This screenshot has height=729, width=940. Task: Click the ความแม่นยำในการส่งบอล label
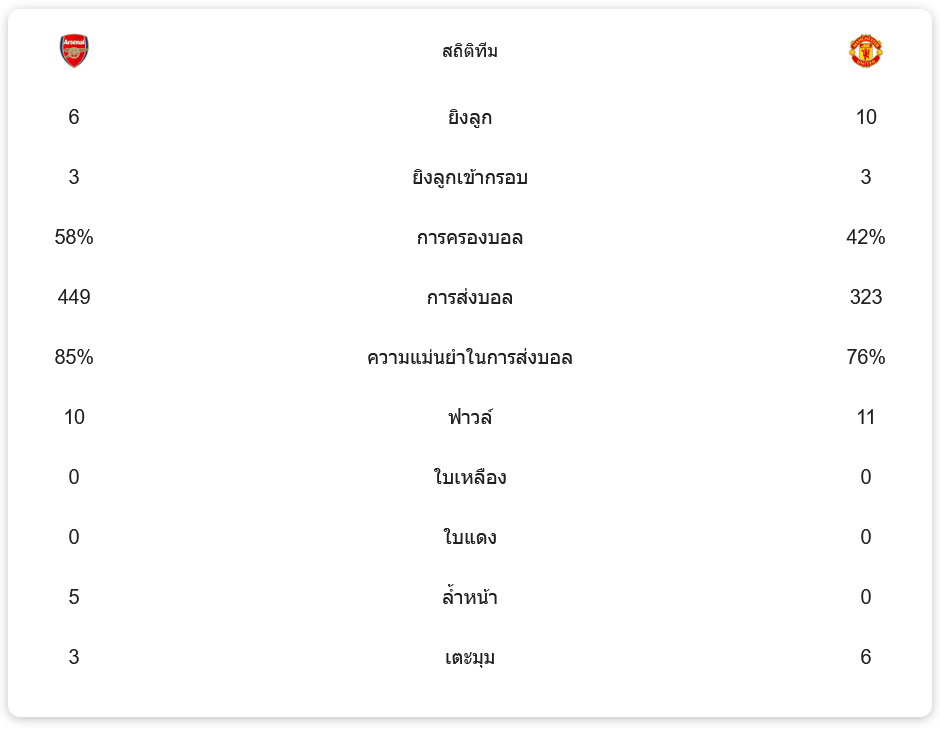tap(470, 358)
